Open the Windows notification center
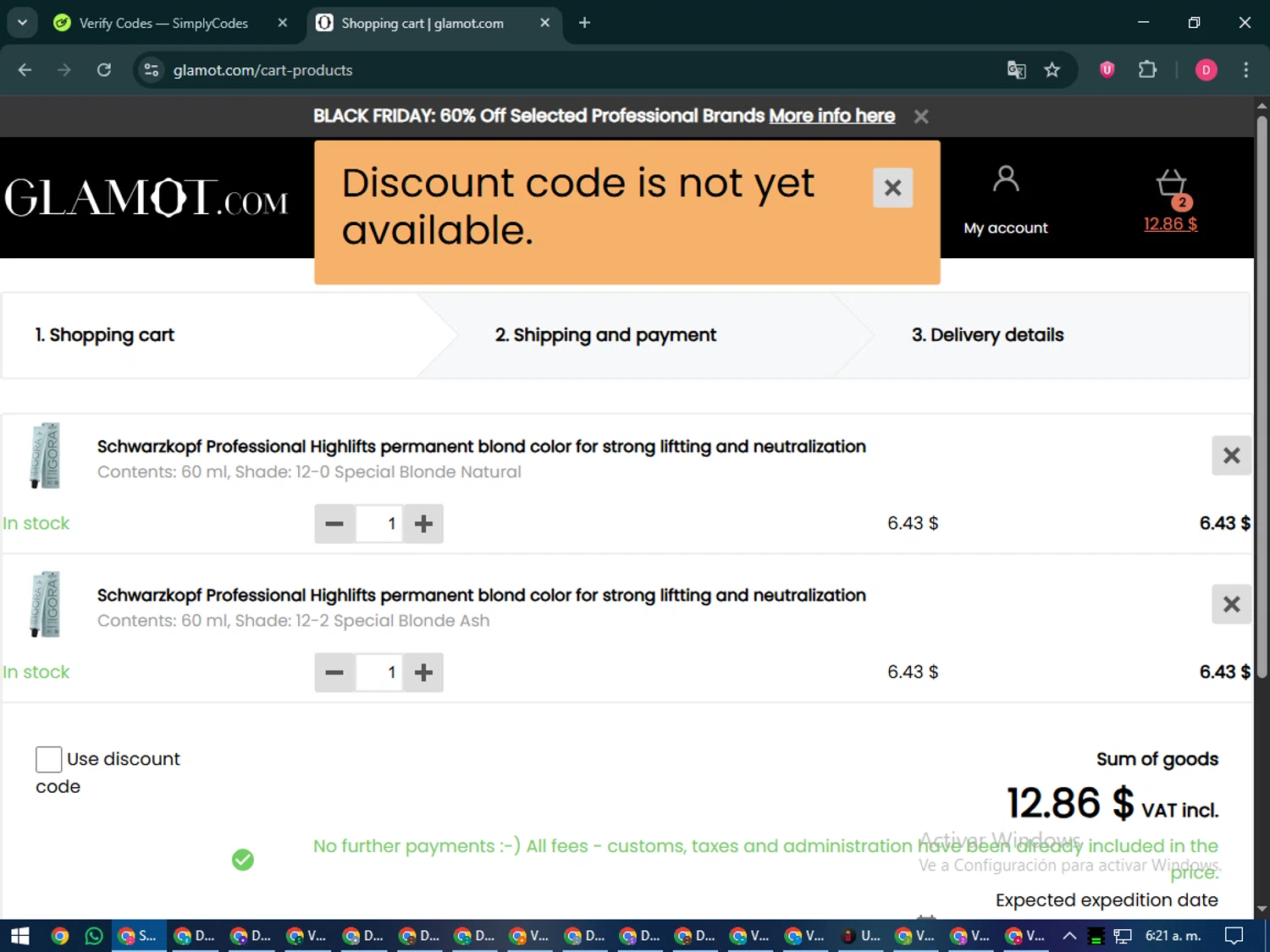Viewport: 1270px width, 952px height. tap(1234, 936)
